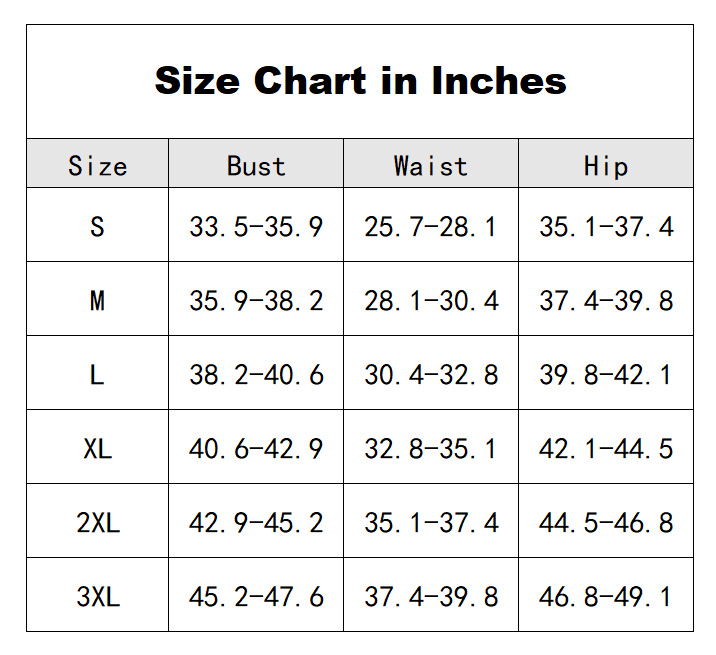
Task: Select the Waist column header
Action: [x=431, y=164]
